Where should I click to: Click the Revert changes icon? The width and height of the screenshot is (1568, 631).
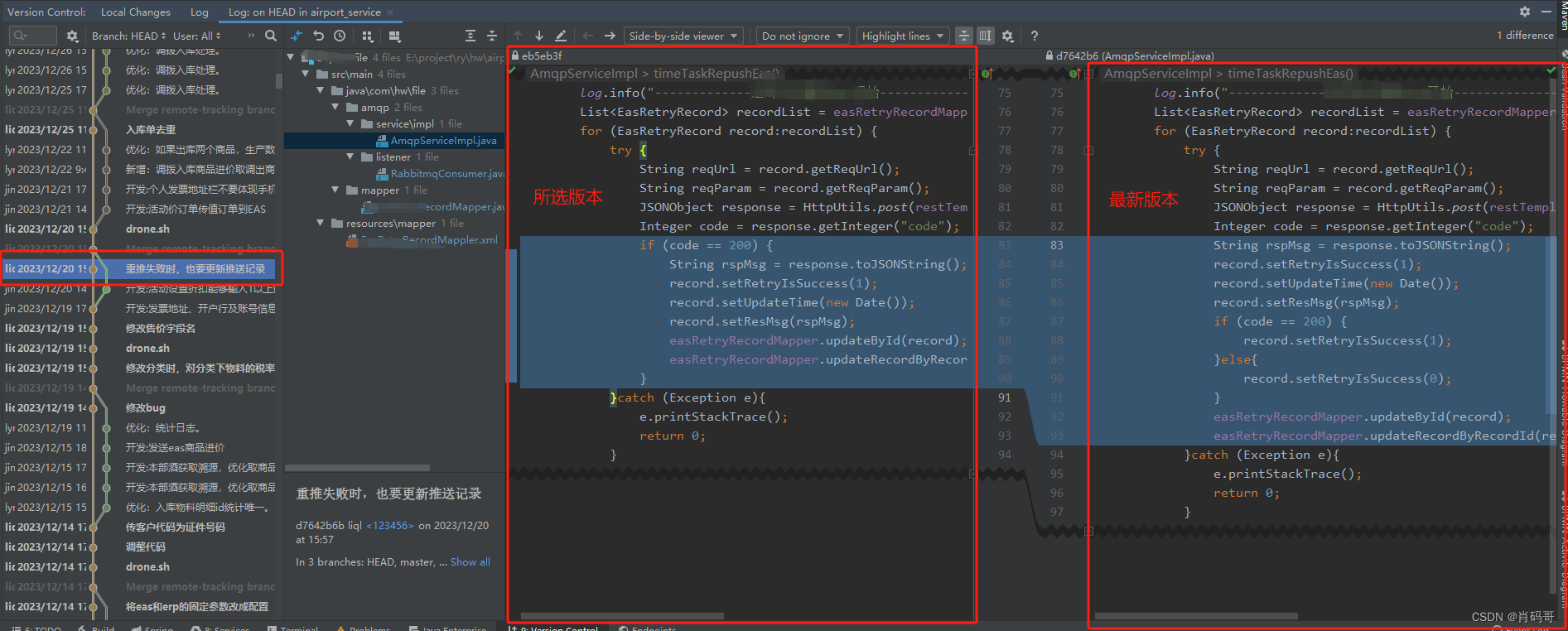[318, 36]
